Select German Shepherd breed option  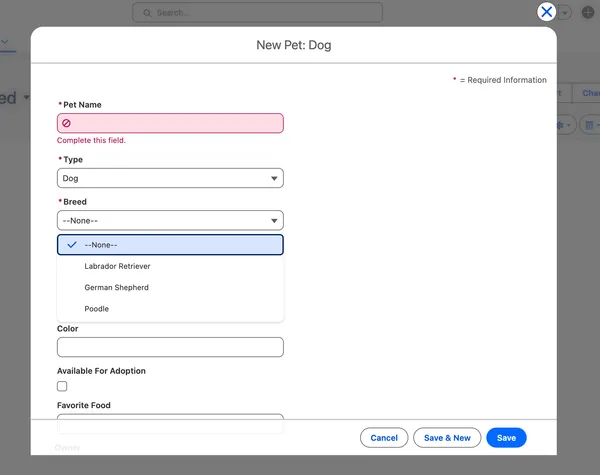(x=116, y=287)
